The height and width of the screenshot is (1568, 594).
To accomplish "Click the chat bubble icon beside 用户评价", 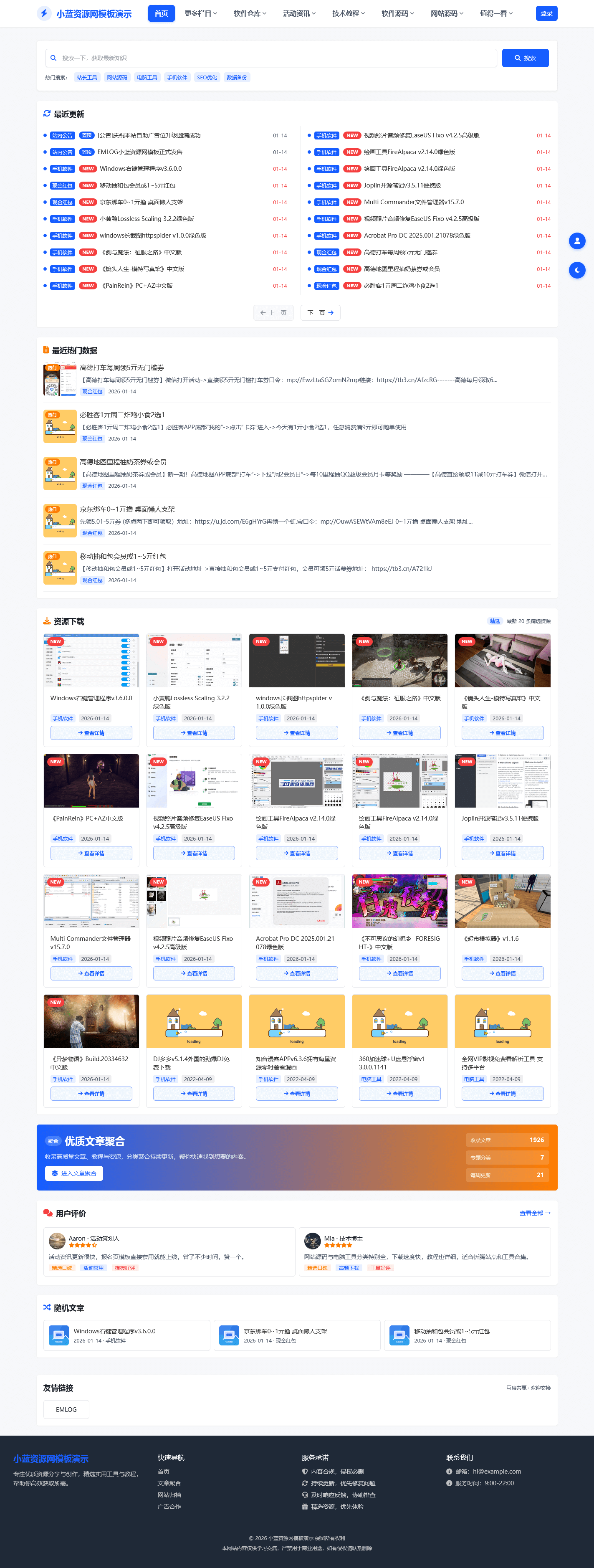I will (x=48, y=1213).
